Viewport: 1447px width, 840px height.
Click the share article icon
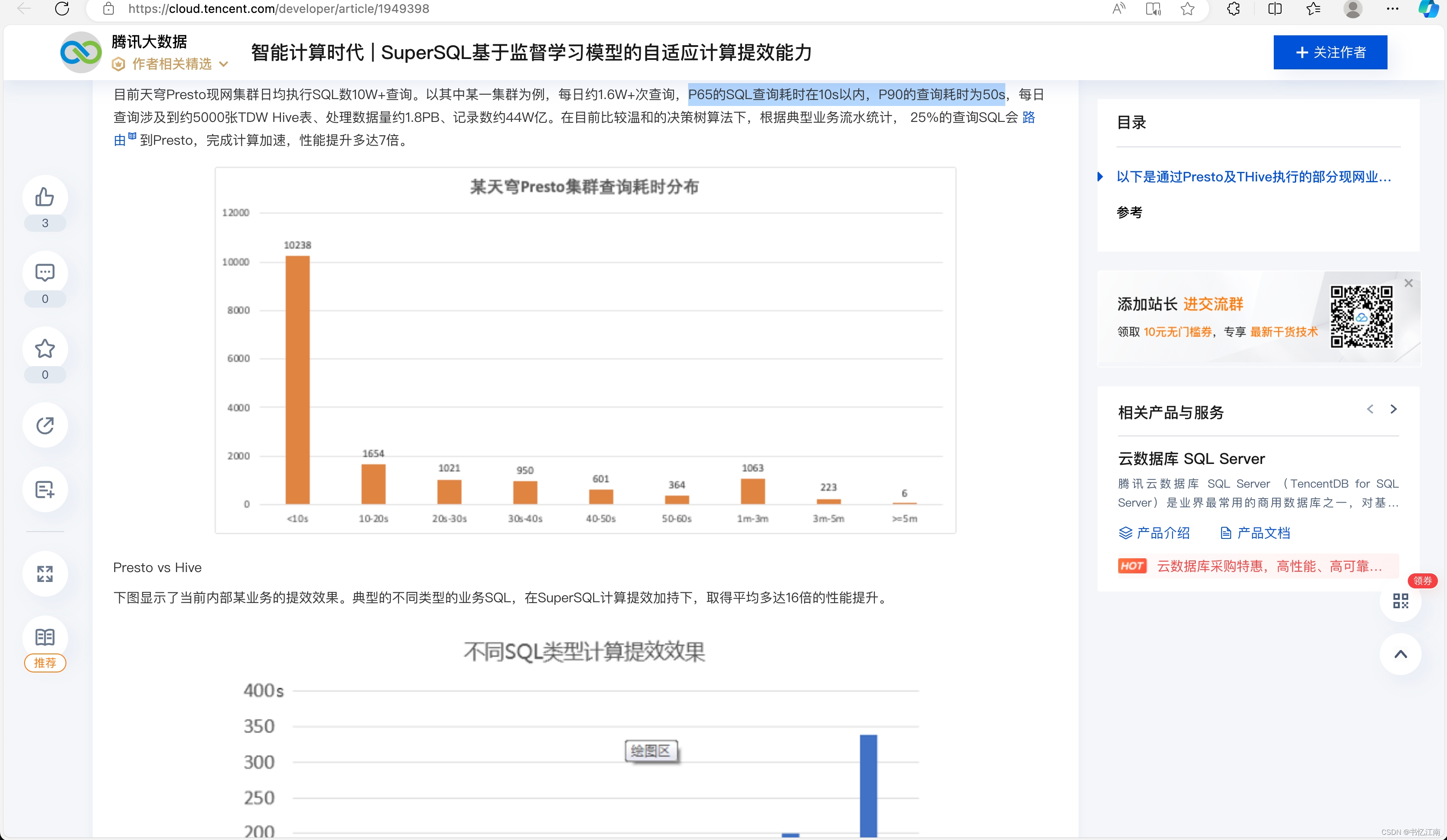tap(45, 425)
